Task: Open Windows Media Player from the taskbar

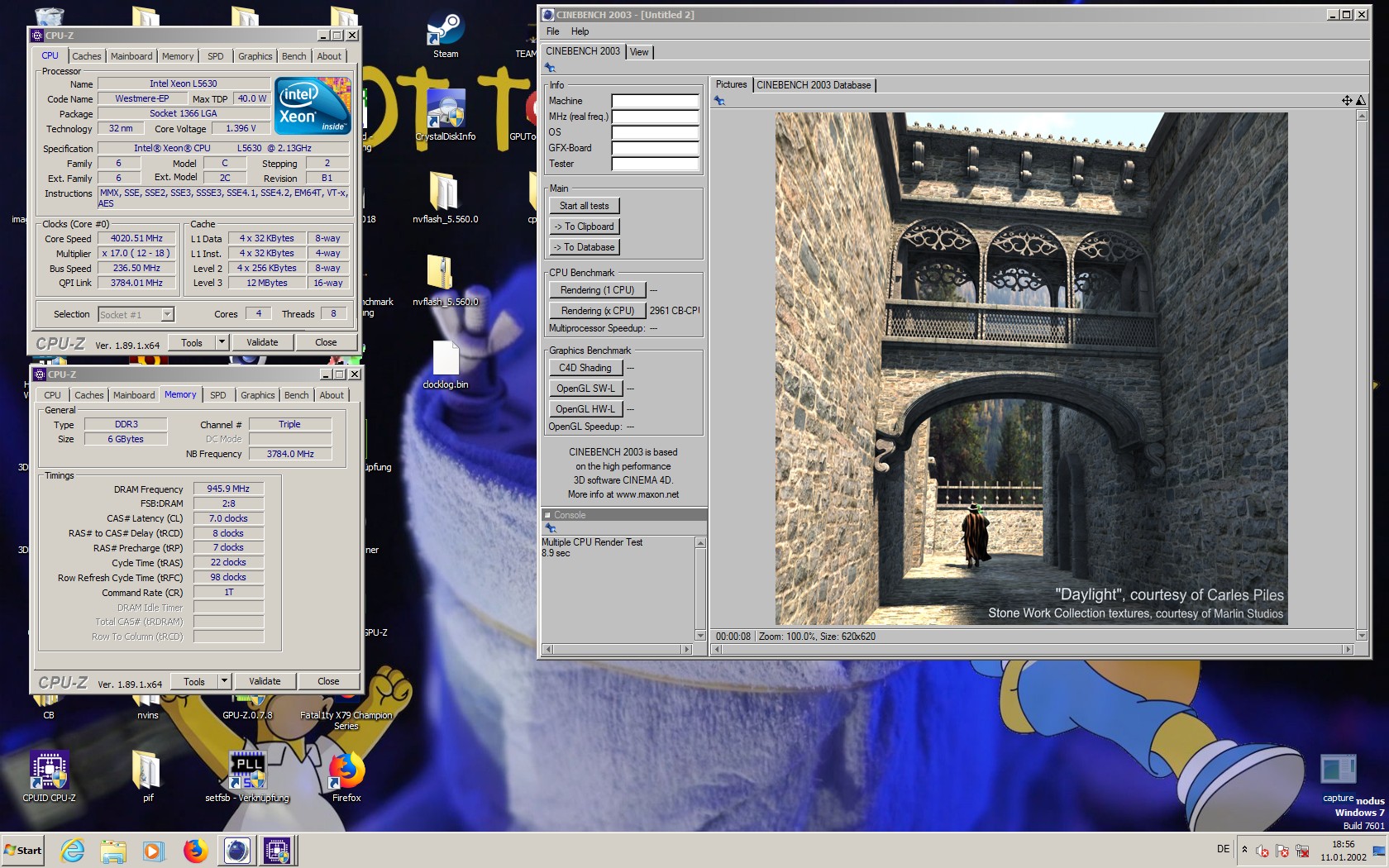Action: click(154, 850)
